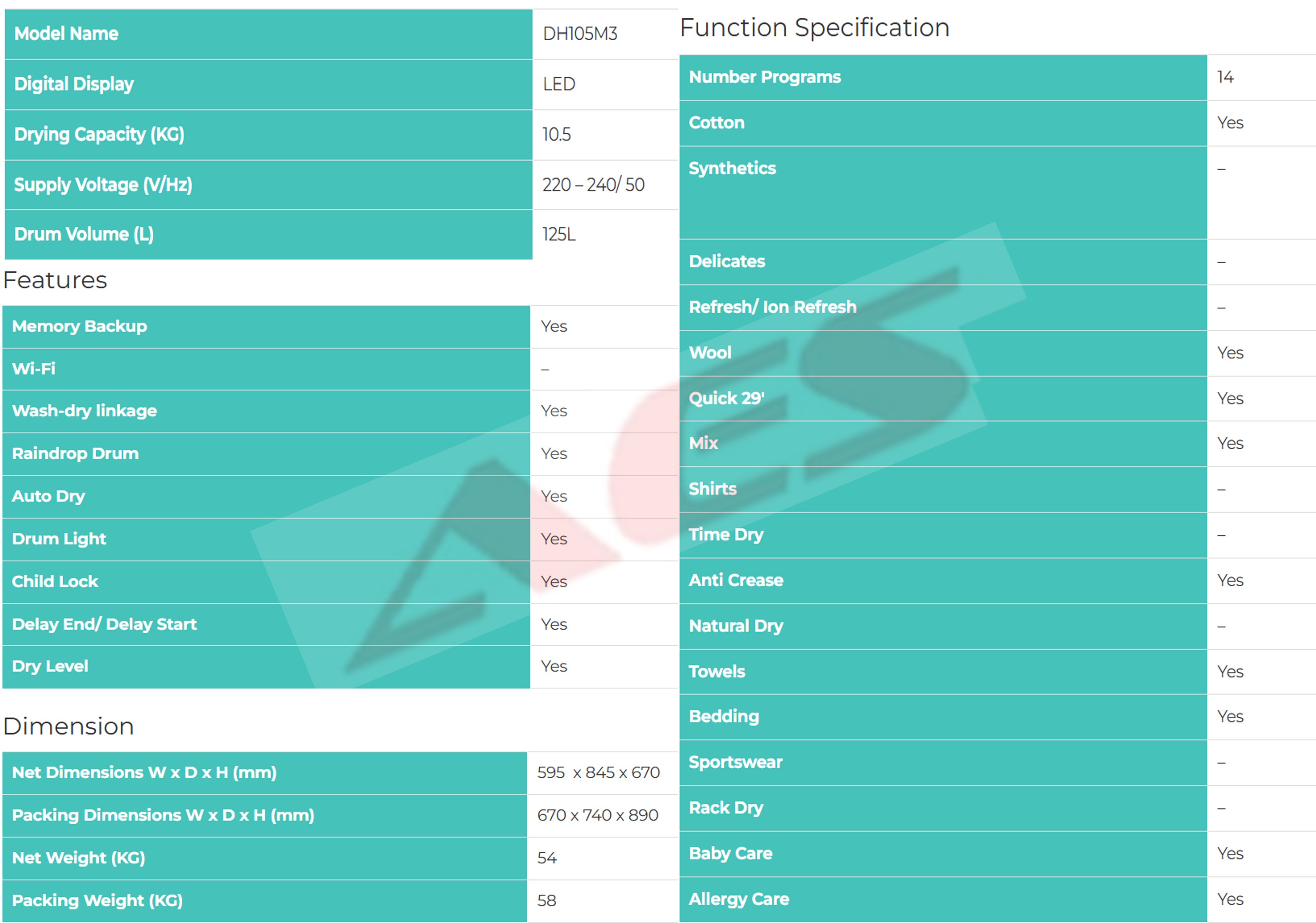Click the Function Specification heading
The height and width of the screenshot is (923, 1316).
tap(814, 27)
